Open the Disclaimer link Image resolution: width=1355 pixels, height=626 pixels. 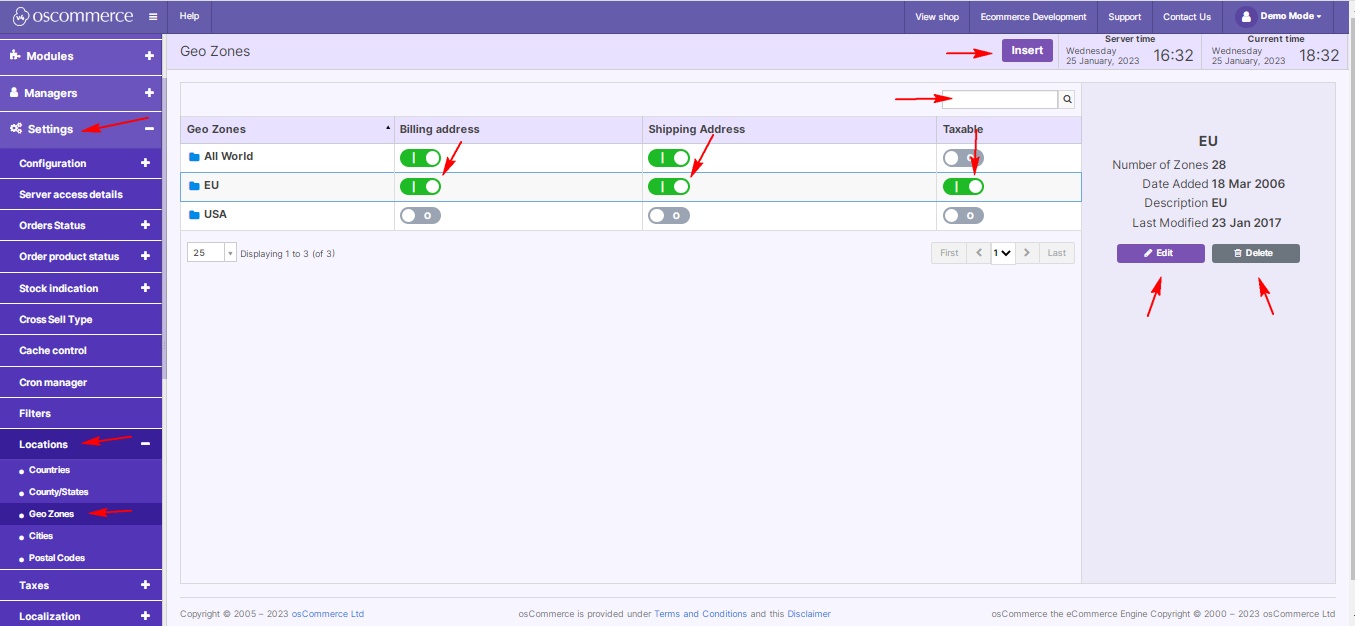coord(808,614)
